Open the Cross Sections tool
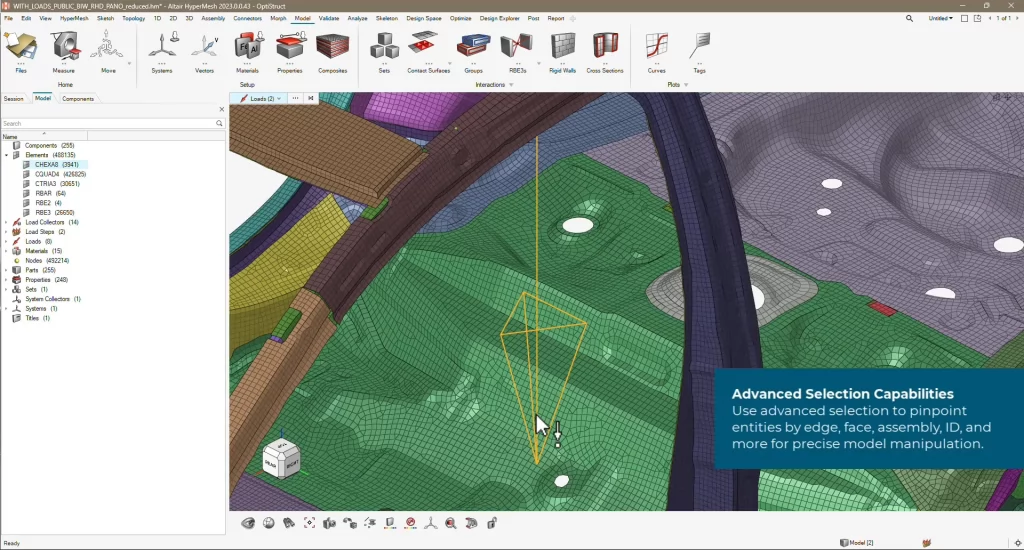The width and height of the screenshot is (1024, 550). (605, 52)
